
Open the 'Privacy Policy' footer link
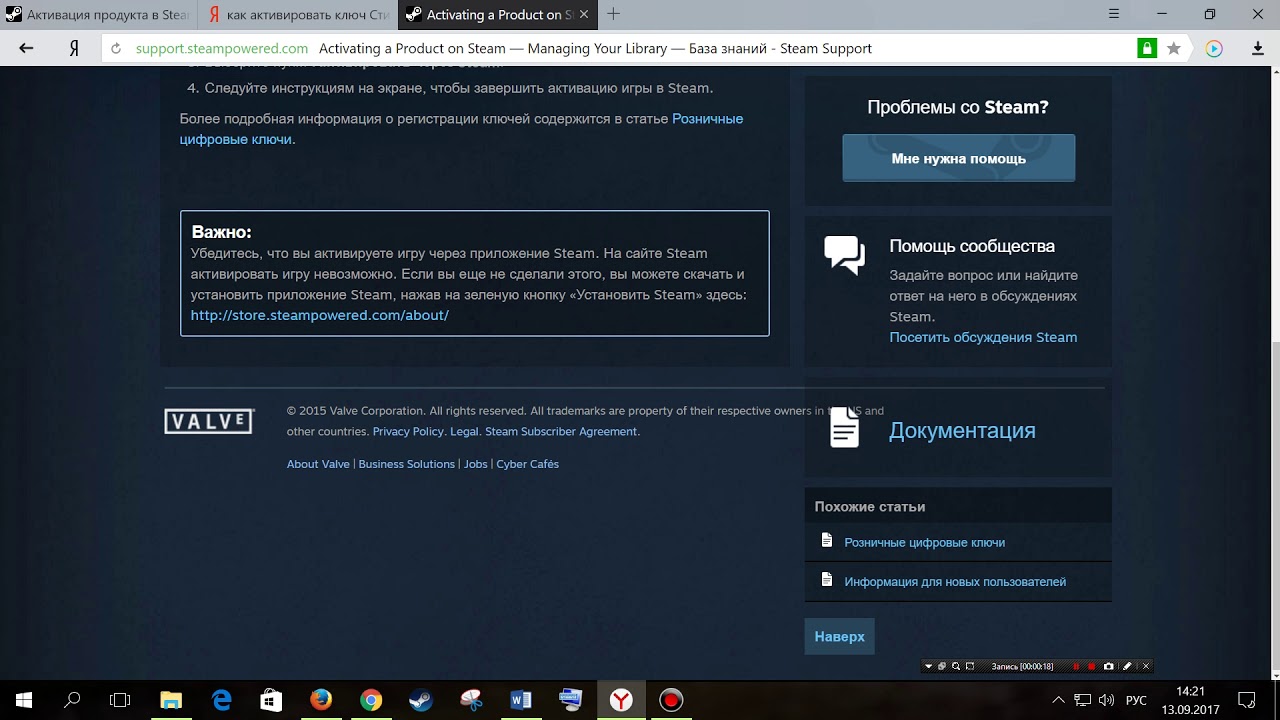(x=408, y=431)
